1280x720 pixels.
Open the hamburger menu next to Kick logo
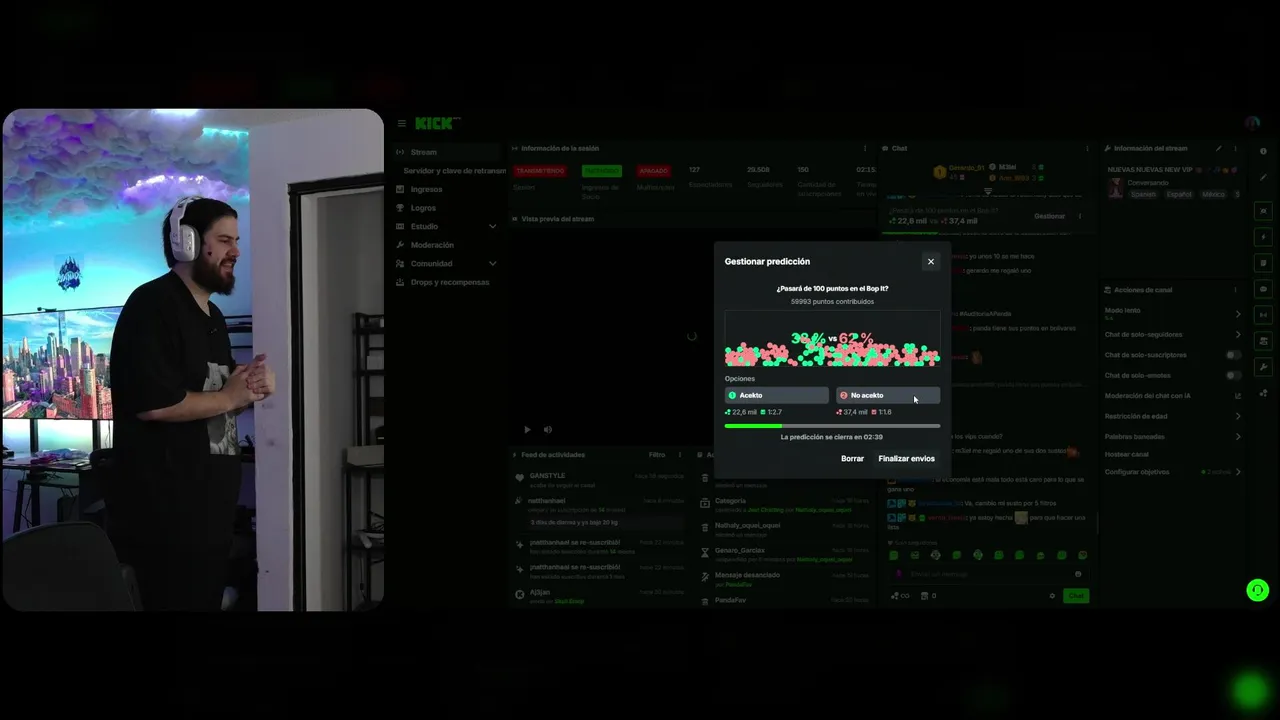point(401,124)
